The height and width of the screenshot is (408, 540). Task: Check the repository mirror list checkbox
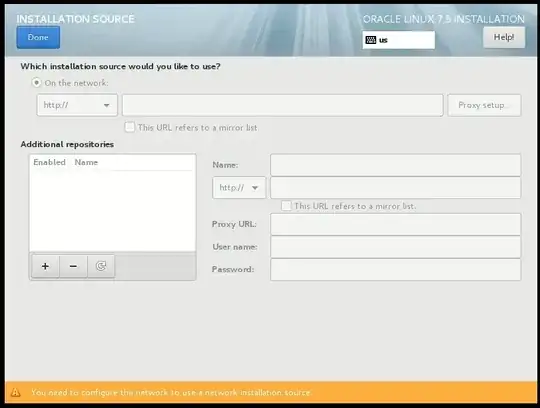point(286,206)
